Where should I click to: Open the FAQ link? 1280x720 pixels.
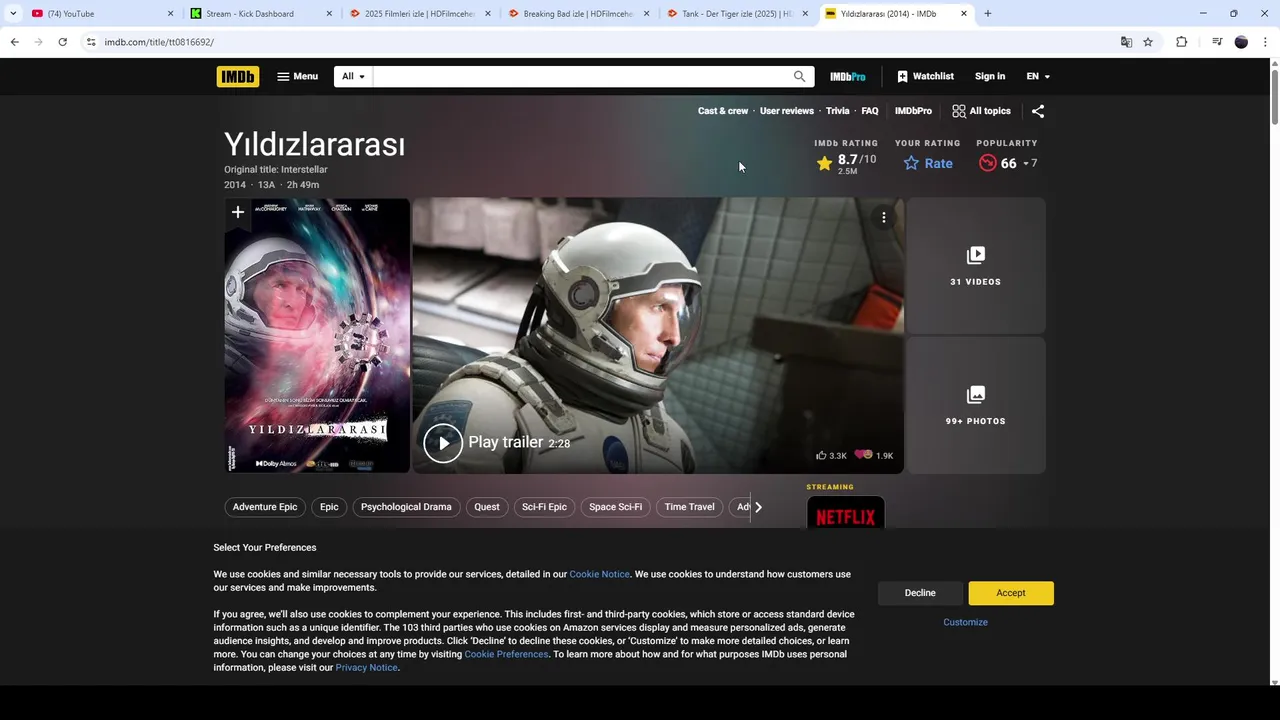tap(870, 111)
